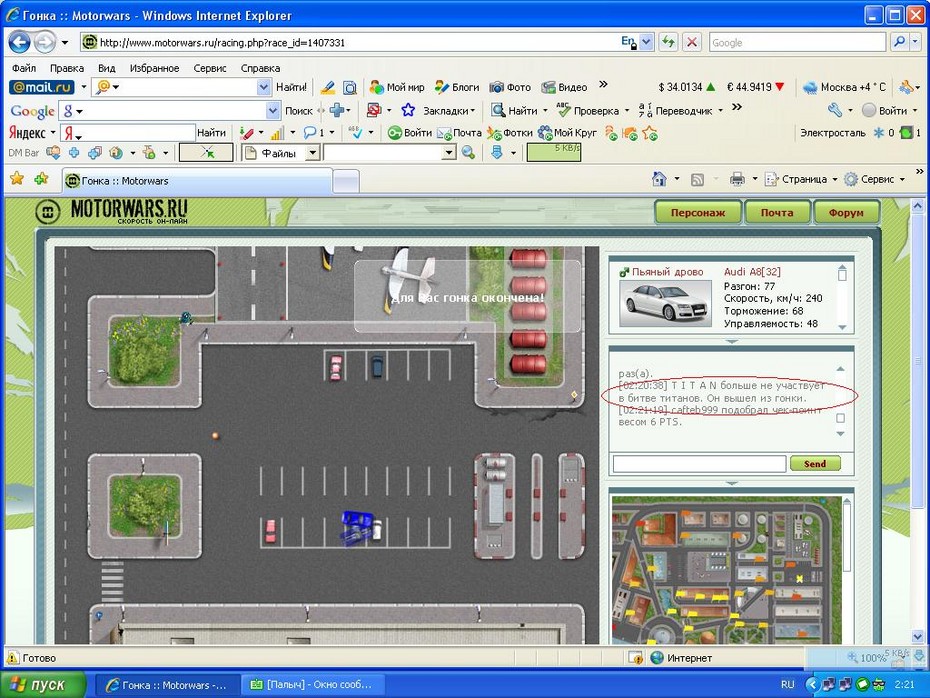Click the Add to Favorites icon
The image size is (930, 698).
point(41,178)
